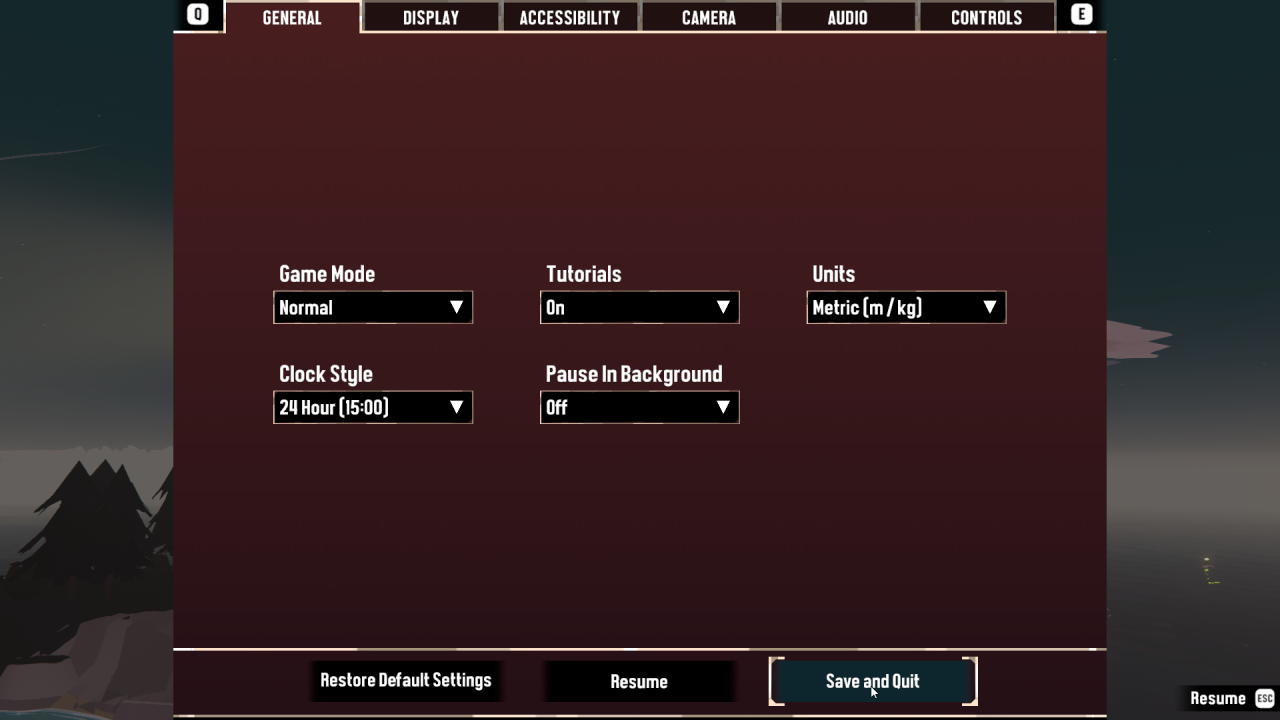The height and width of the screenshot is (720, 1280).
Task: Click the ESC key icon beside Resume
Action: coord(1264,698)
